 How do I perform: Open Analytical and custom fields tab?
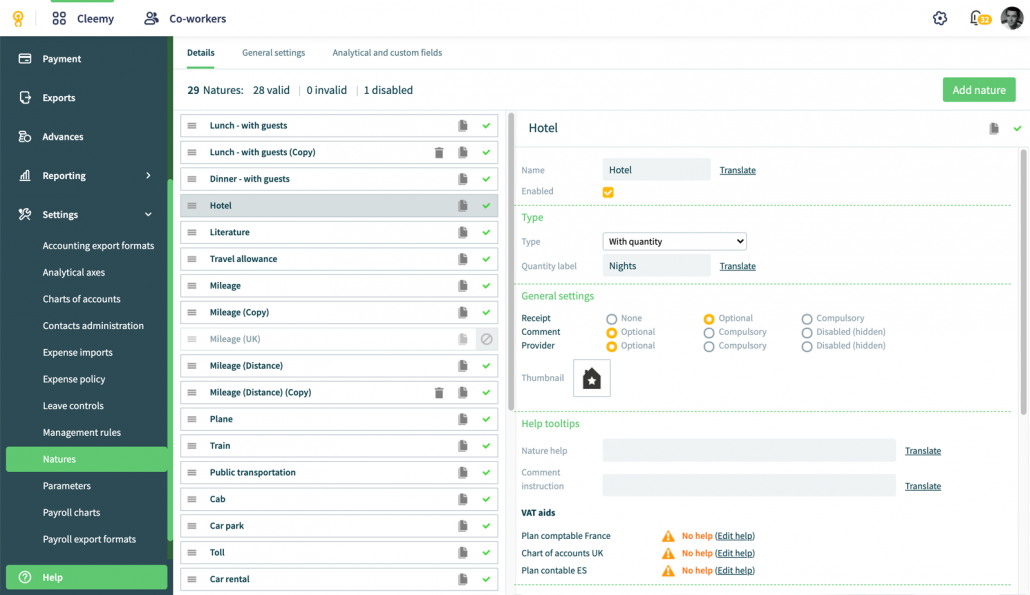pos(387,53)
